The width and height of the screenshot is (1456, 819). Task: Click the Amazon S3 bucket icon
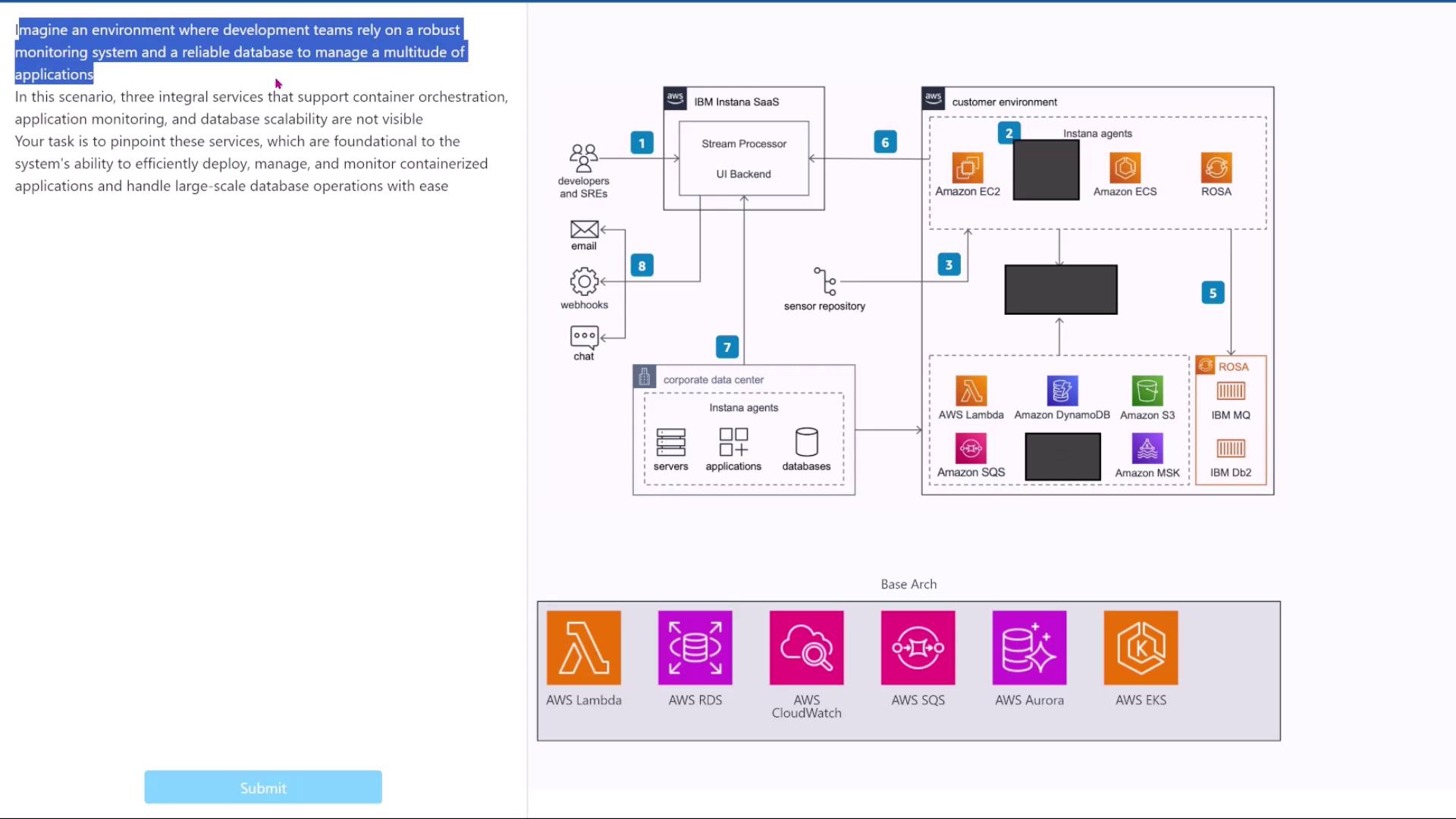point(1147,391)
